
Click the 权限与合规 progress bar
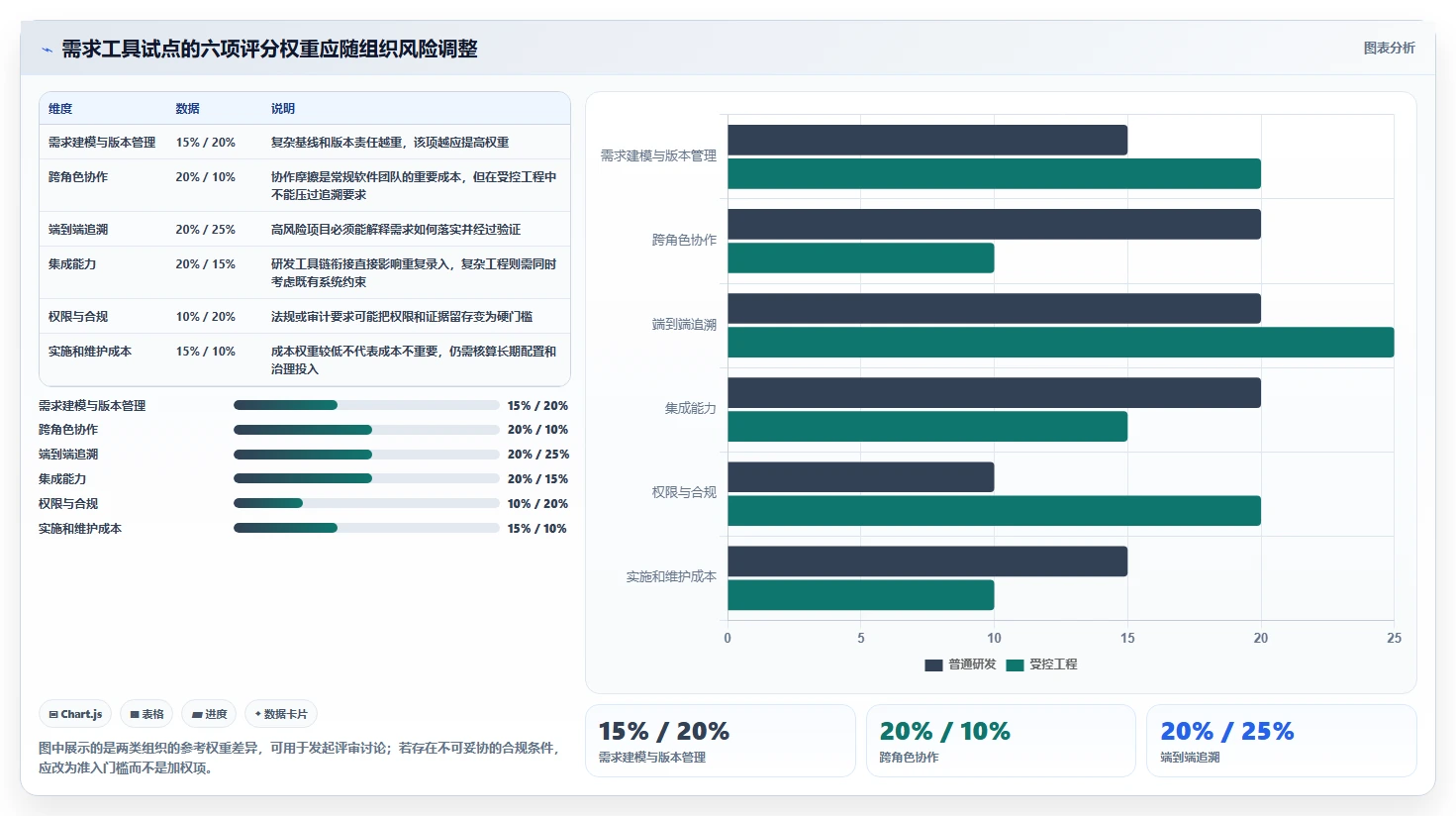point(366,503)
